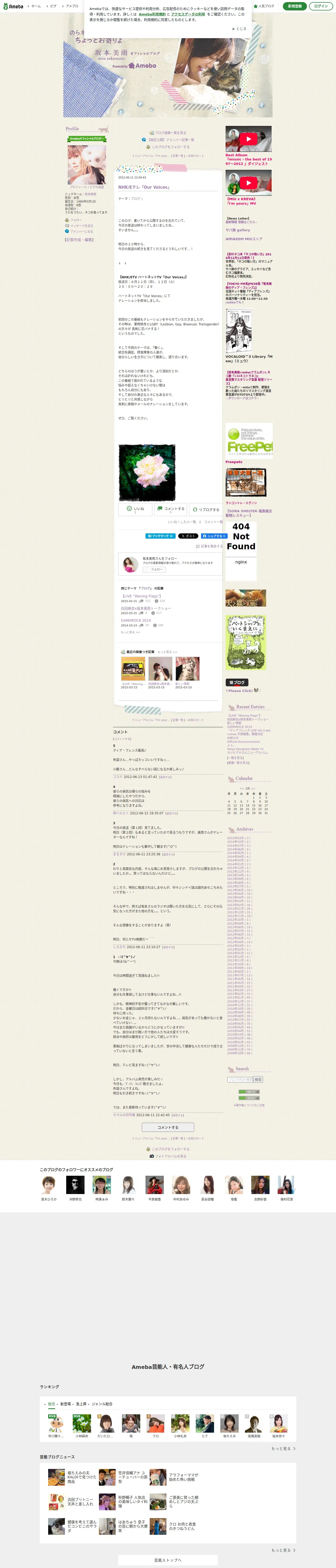
Task: Click the 検索 search button
Action: point(258,1079)
